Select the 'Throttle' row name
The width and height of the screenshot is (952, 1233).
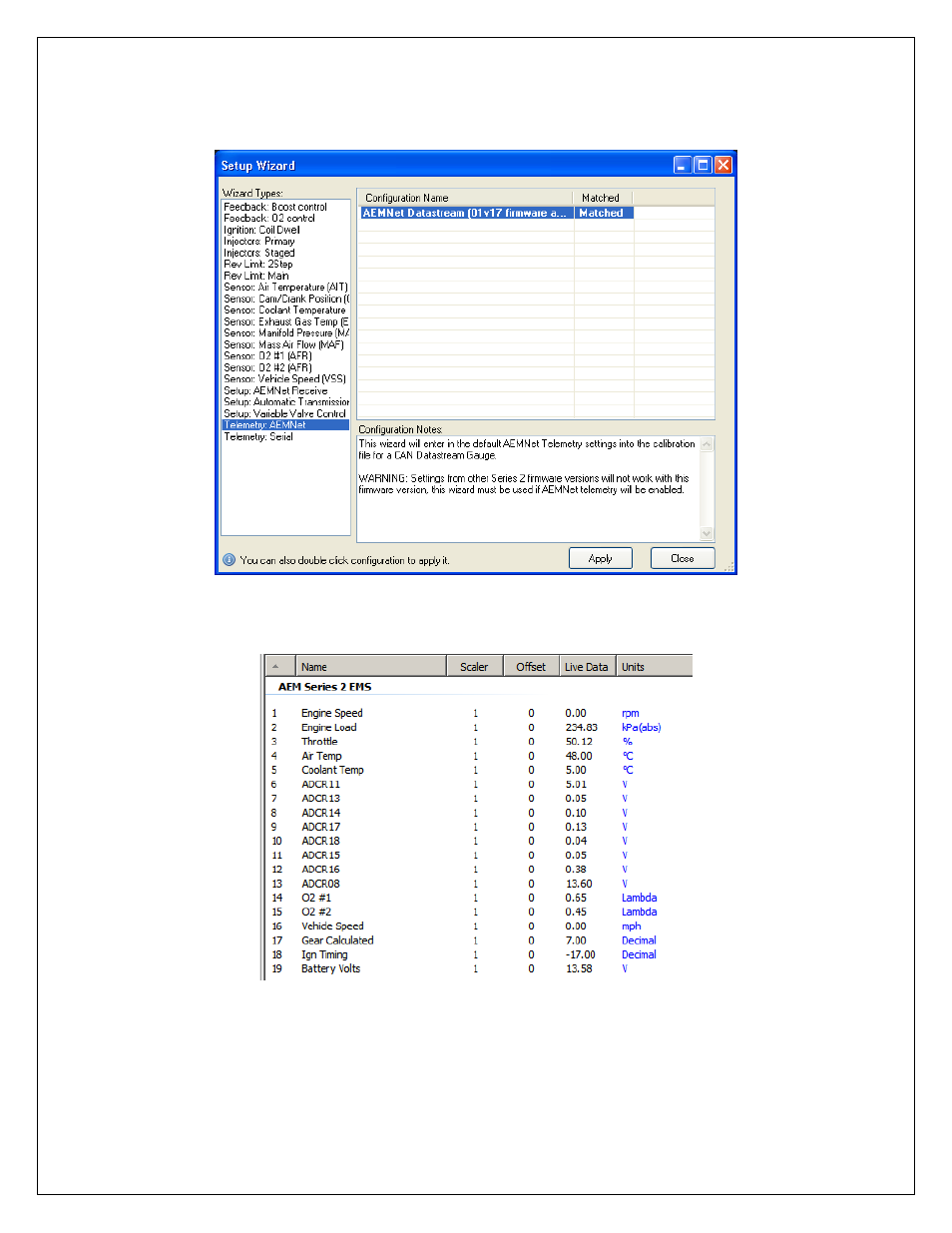(319, 741)
